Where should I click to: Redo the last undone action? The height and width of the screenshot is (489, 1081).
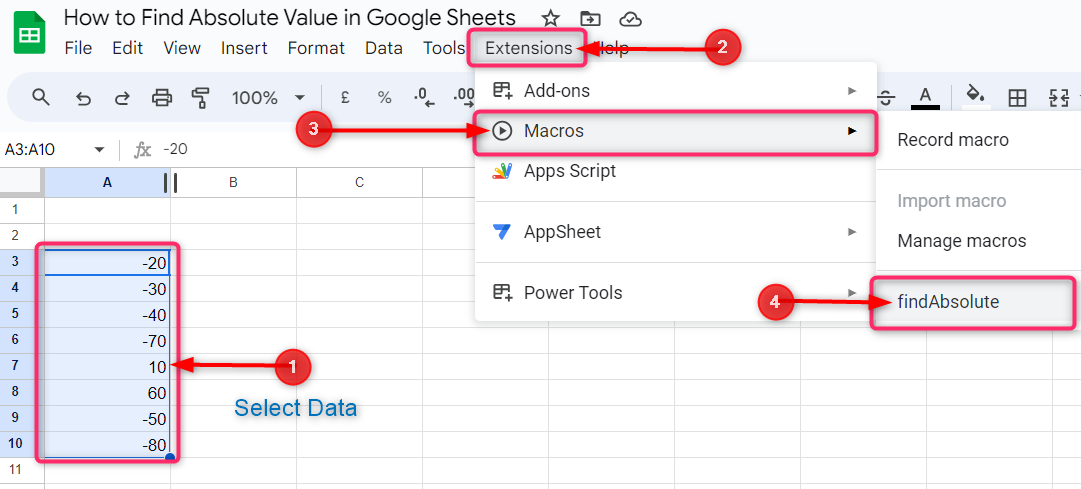click(122, 97)
